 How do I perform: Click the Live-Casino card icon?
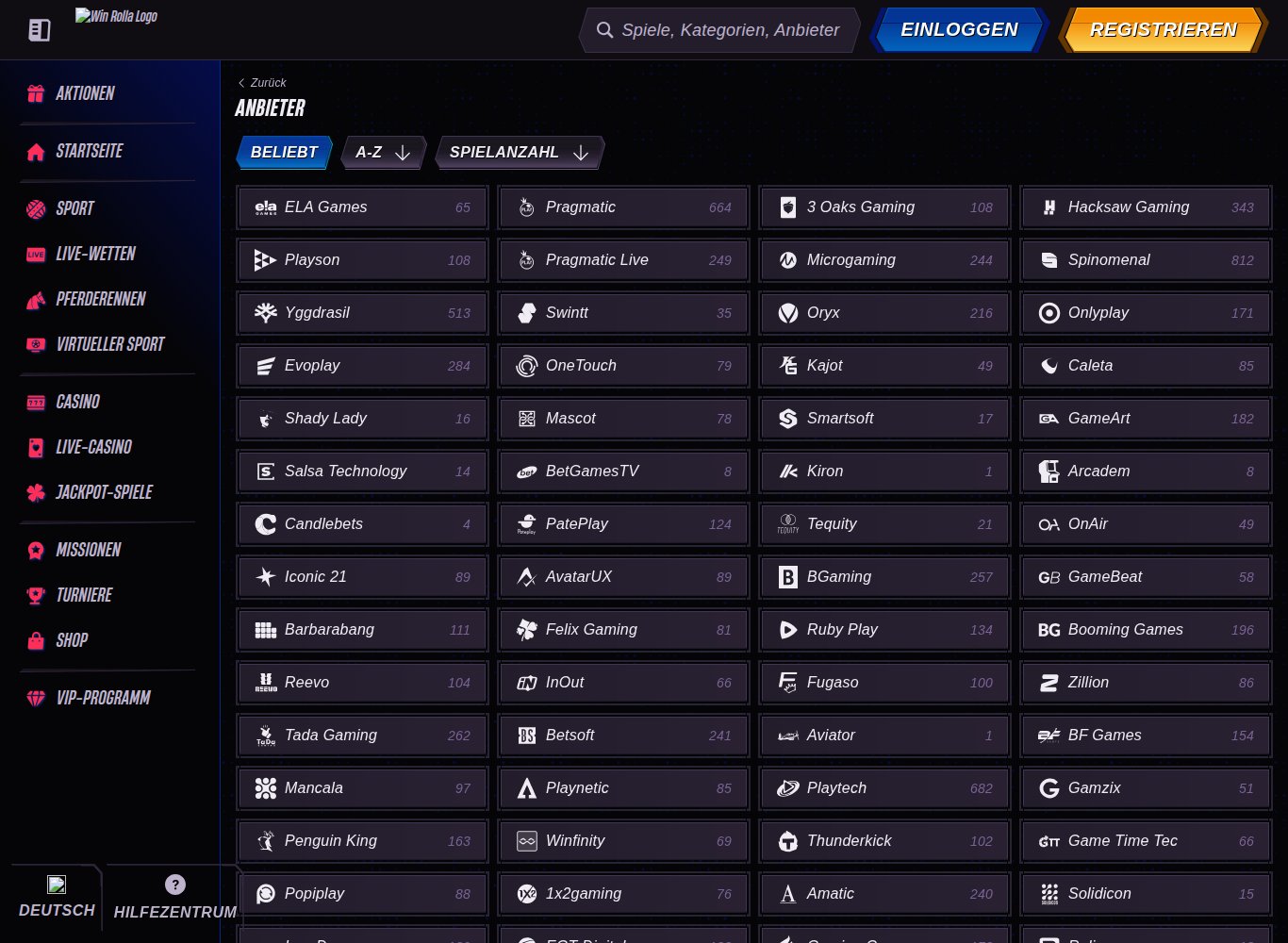pos(36,448)
